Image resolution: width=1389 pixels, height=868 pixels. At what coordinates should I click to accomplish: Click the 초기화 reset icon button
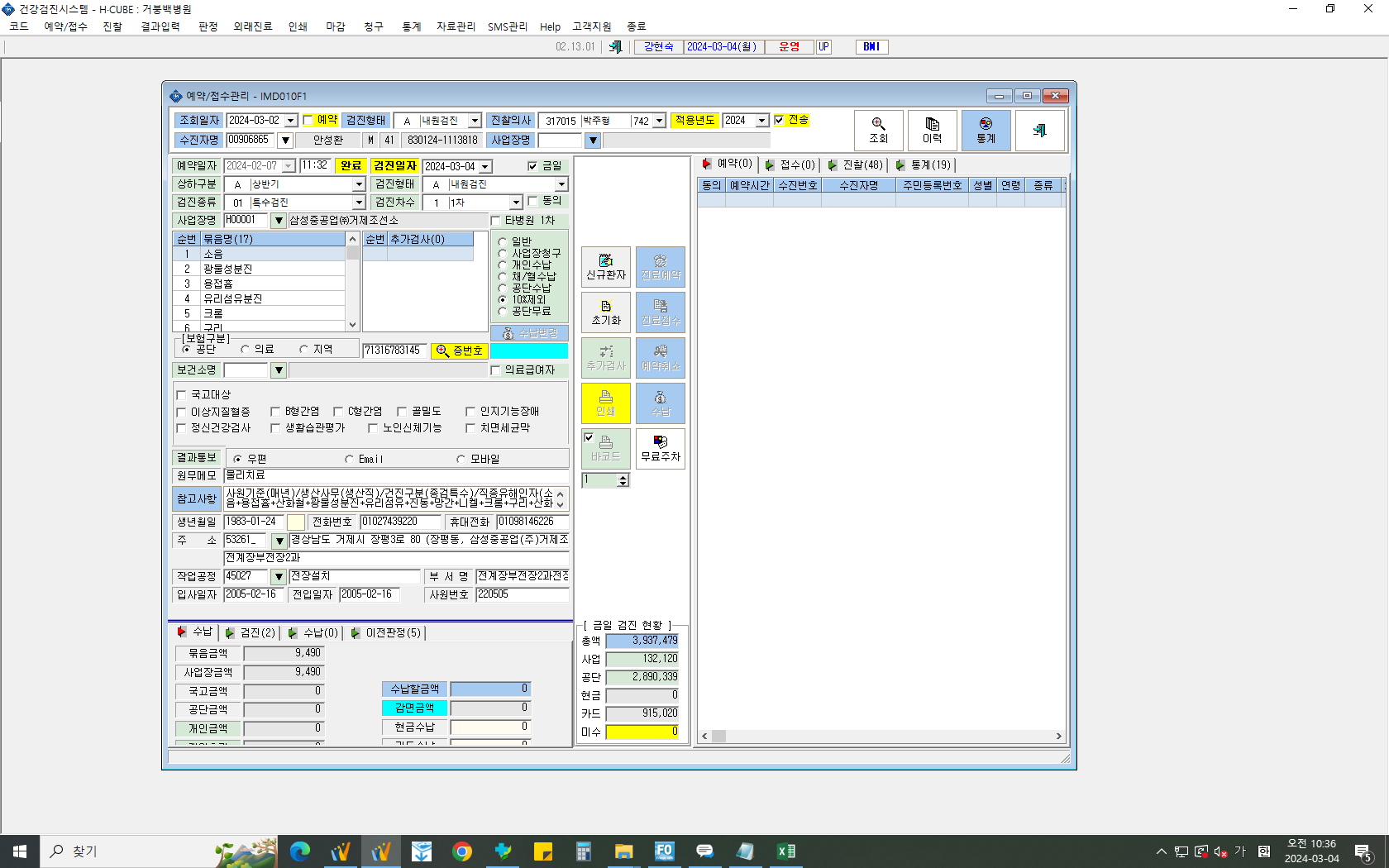coord(606,312)
